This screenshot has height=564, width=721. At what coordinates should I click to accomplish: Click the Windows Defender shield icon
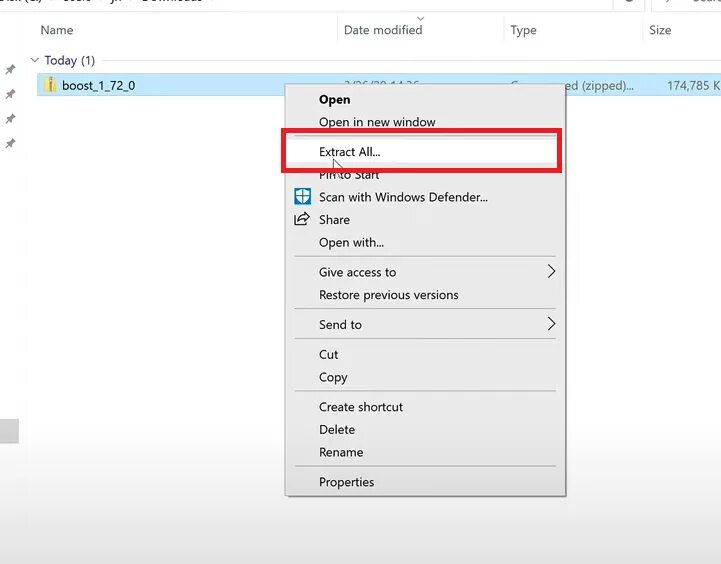(x=302, y=197)
